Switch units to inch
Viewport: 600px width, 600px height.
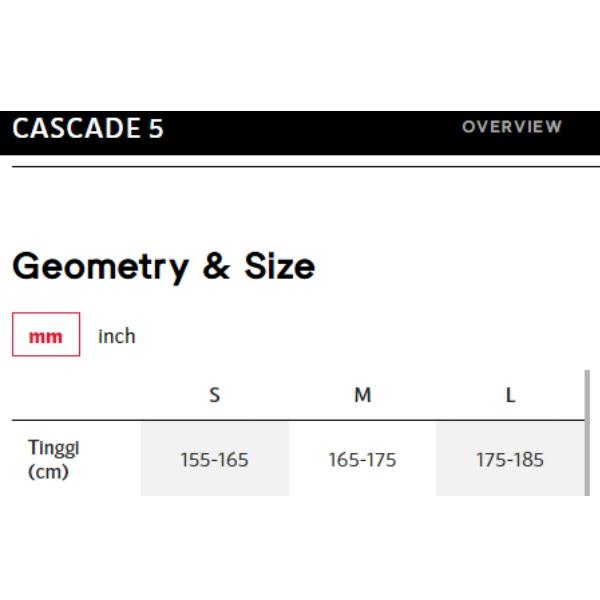point(116,336)
